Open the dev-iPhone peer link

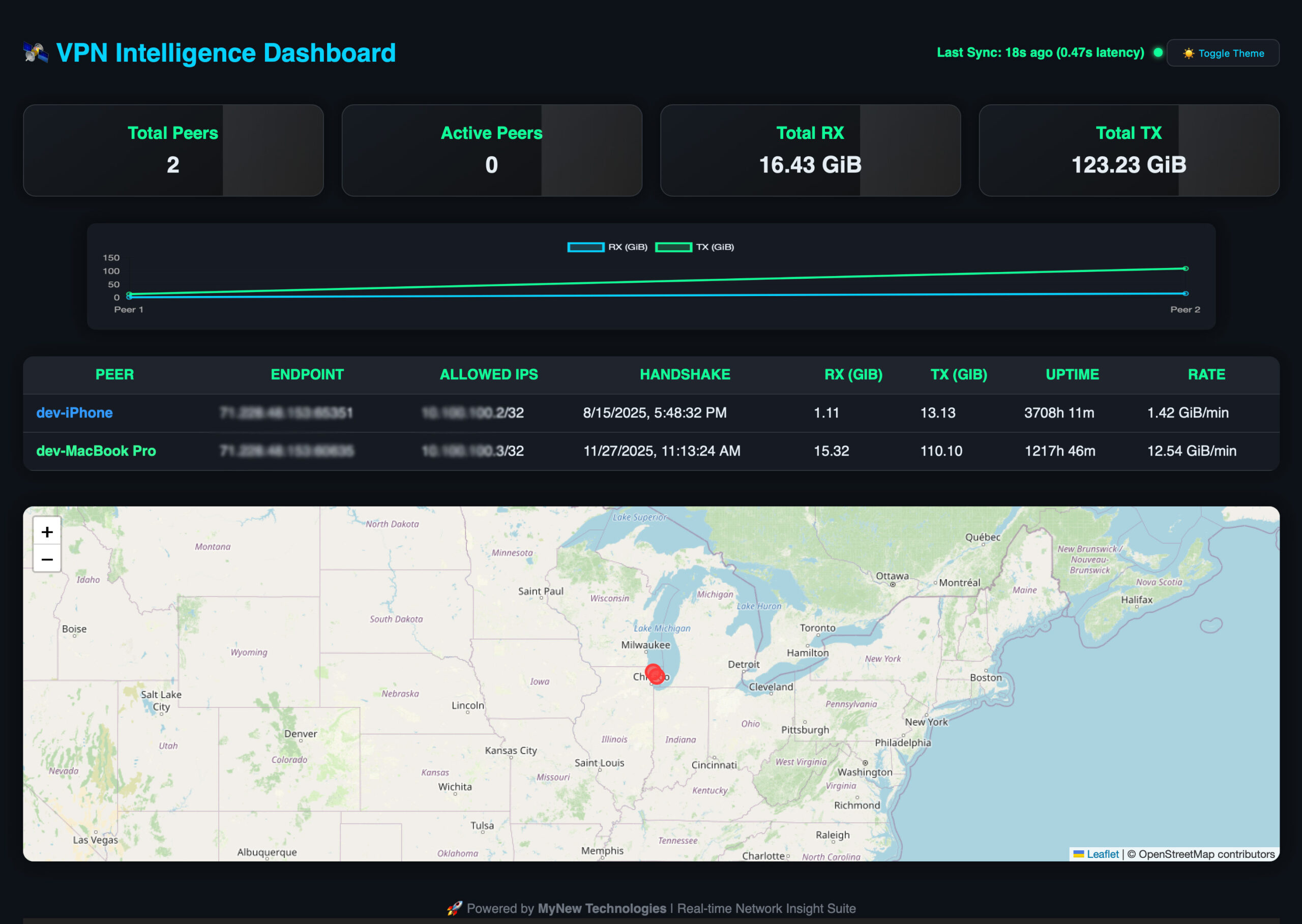pos(75,412)
